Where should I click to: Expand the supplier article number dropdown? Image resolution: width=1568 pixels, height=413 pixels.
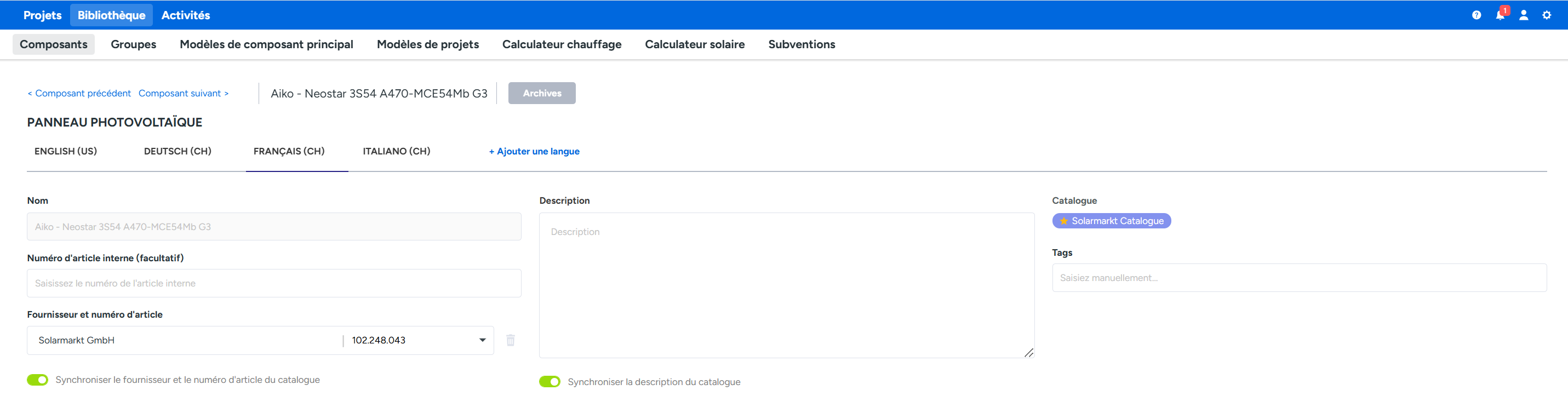tap(482, 340)
